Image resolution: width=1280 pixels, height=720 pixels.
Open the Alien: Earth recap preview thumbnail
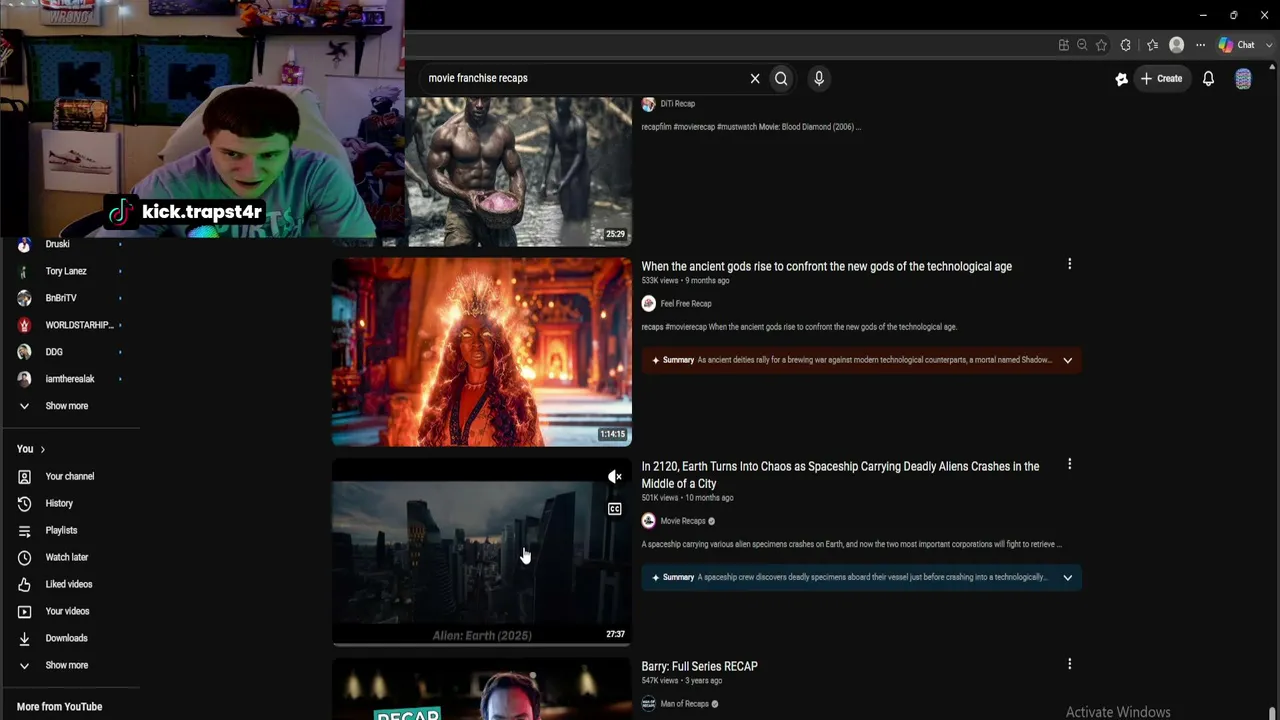click(482, 552)
